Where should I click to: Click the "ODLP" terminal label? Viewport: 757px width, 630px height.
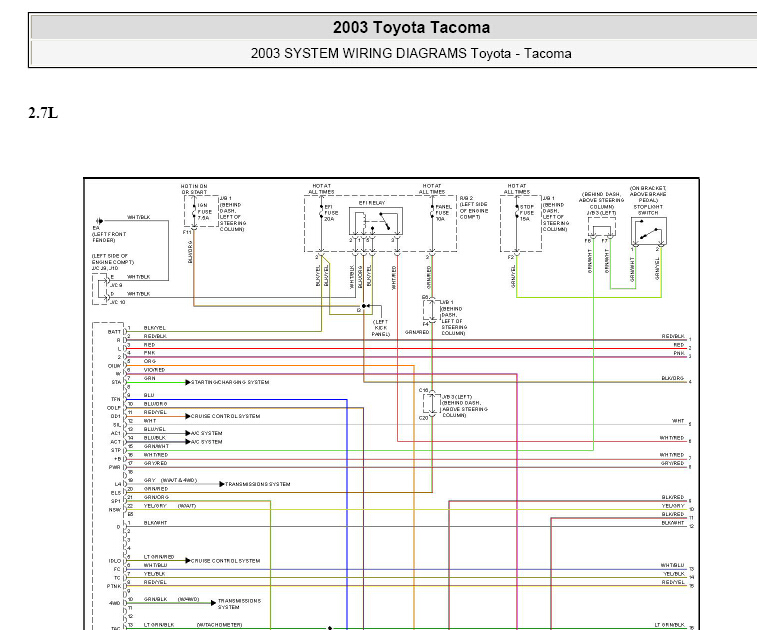click(x=114, y=408)
